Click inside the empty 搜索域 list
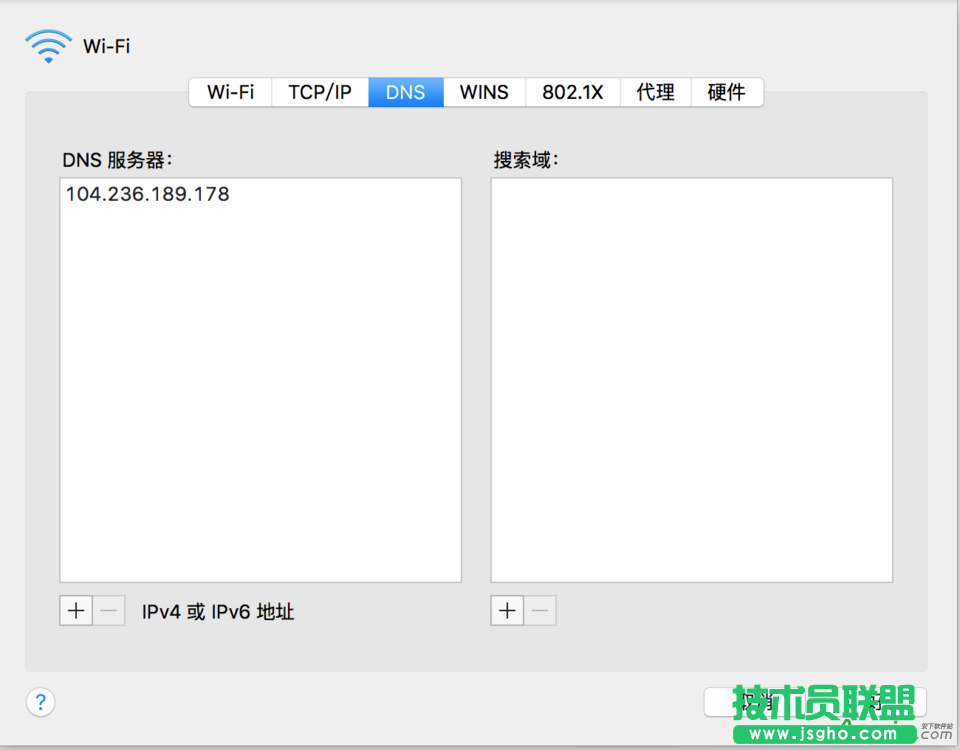Viewport: 960px width, 750px height. click(x=690, y=380)
